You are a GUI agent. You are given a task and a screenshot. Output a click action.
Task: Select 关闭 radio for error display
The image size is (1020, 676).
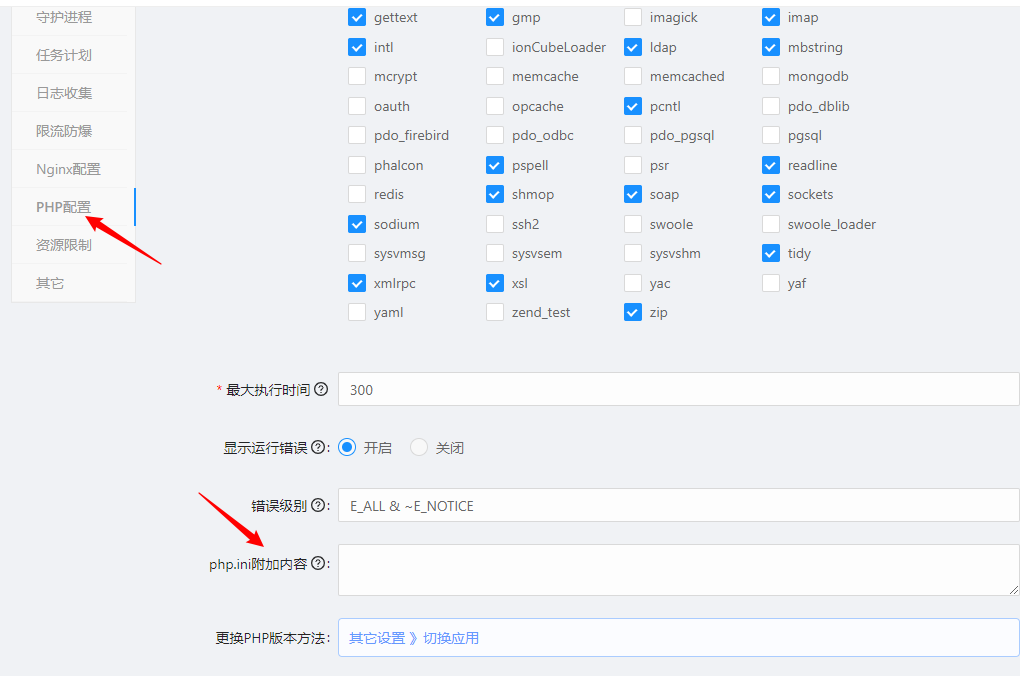point(419,448)
